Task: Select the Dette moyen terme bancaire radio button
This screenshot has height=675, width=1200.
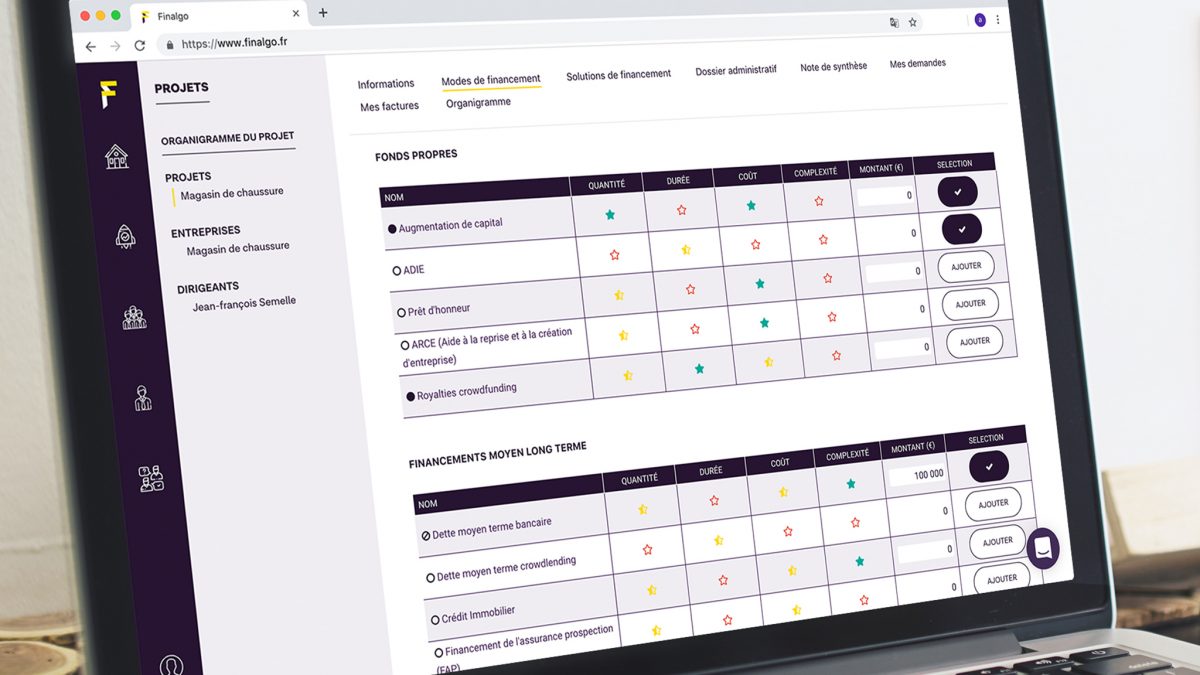Action: point(426,536)
